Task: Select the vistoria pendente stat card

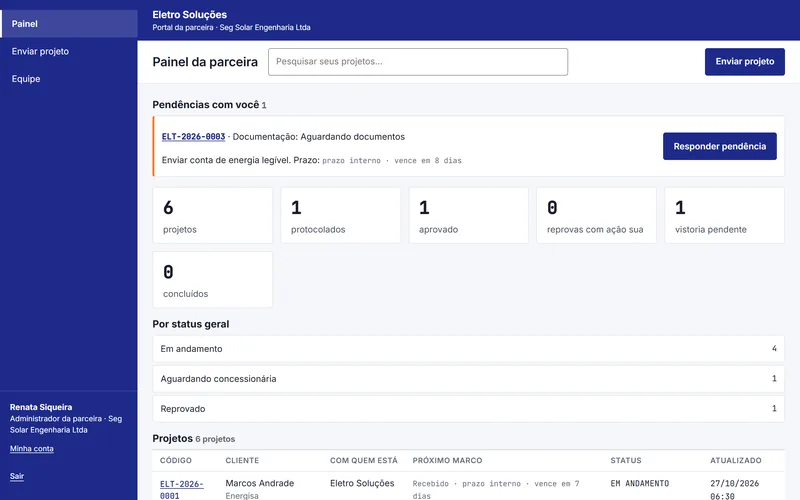Action: (724, 215)
